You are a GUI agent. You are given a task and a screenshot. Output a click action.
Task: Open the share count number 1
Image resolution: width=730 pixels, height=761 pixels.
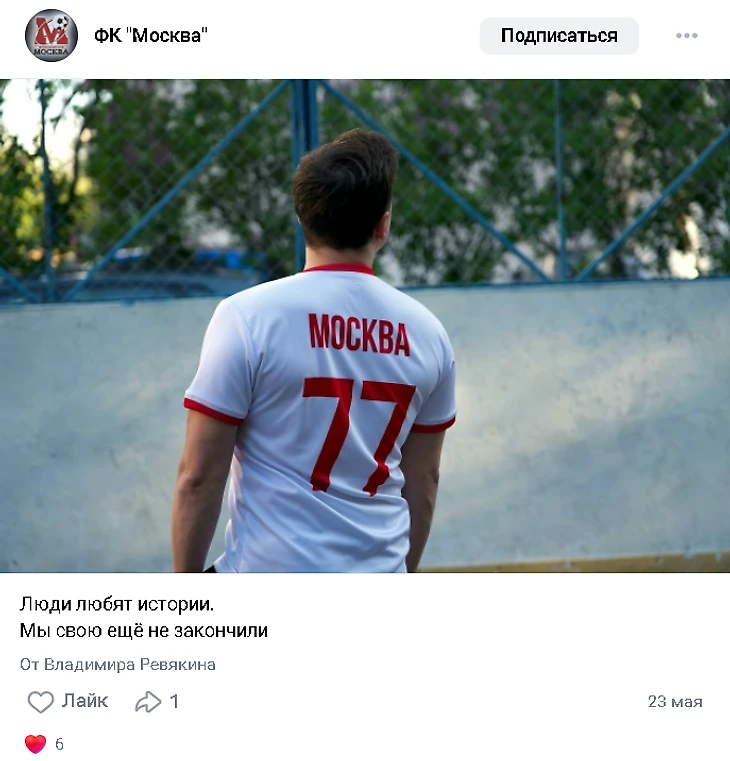174,701
